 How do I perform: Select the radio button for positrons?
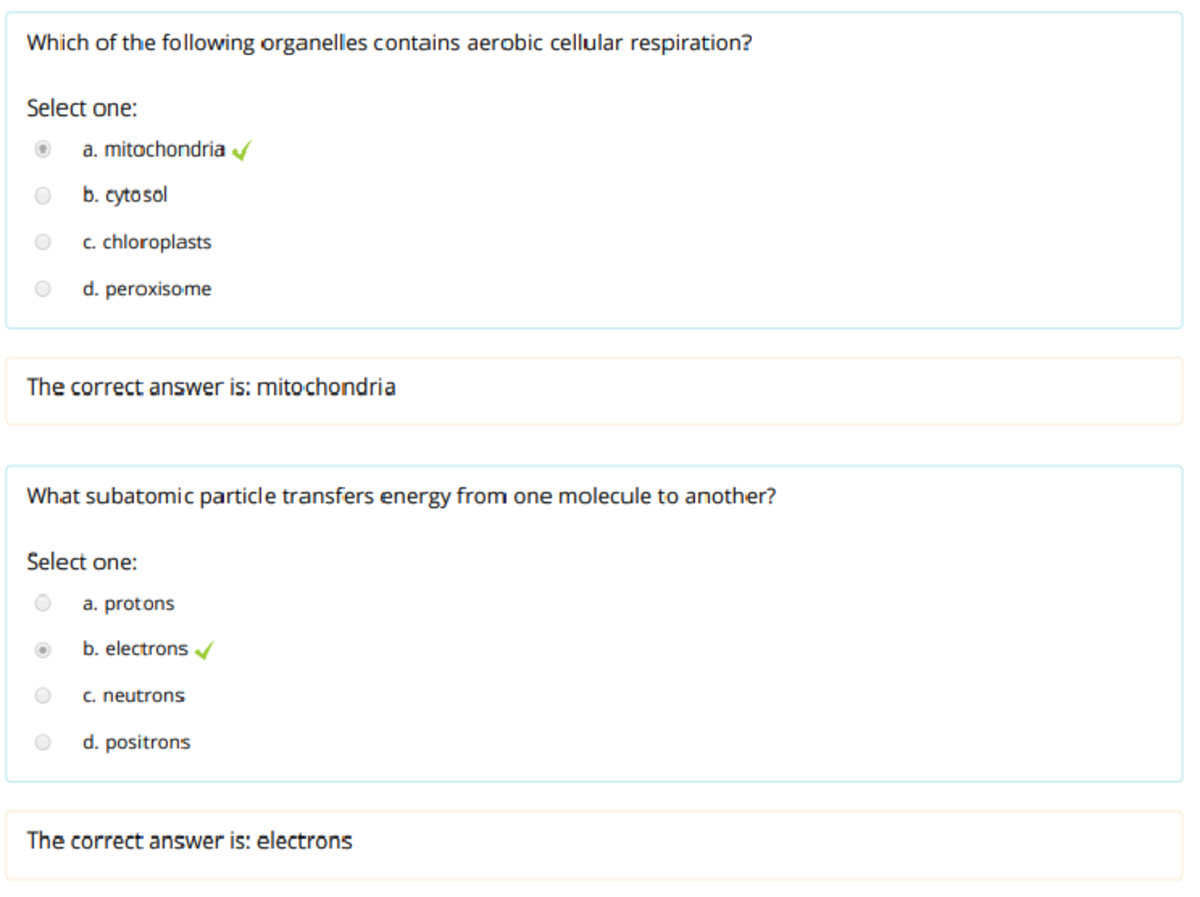click(42, 741)
